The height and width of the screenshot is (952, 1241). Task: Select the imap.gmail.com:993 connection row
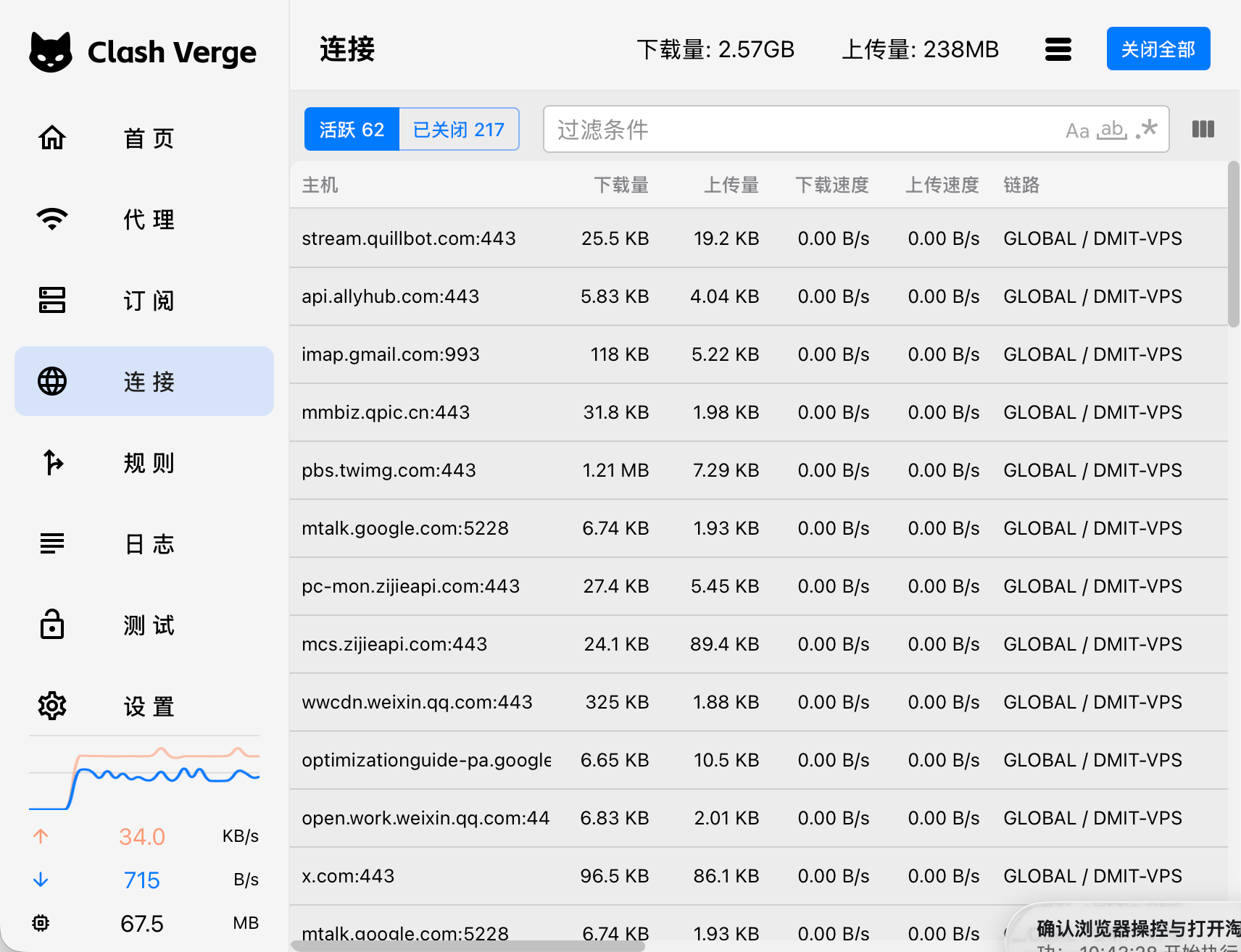tap(759, 354)
